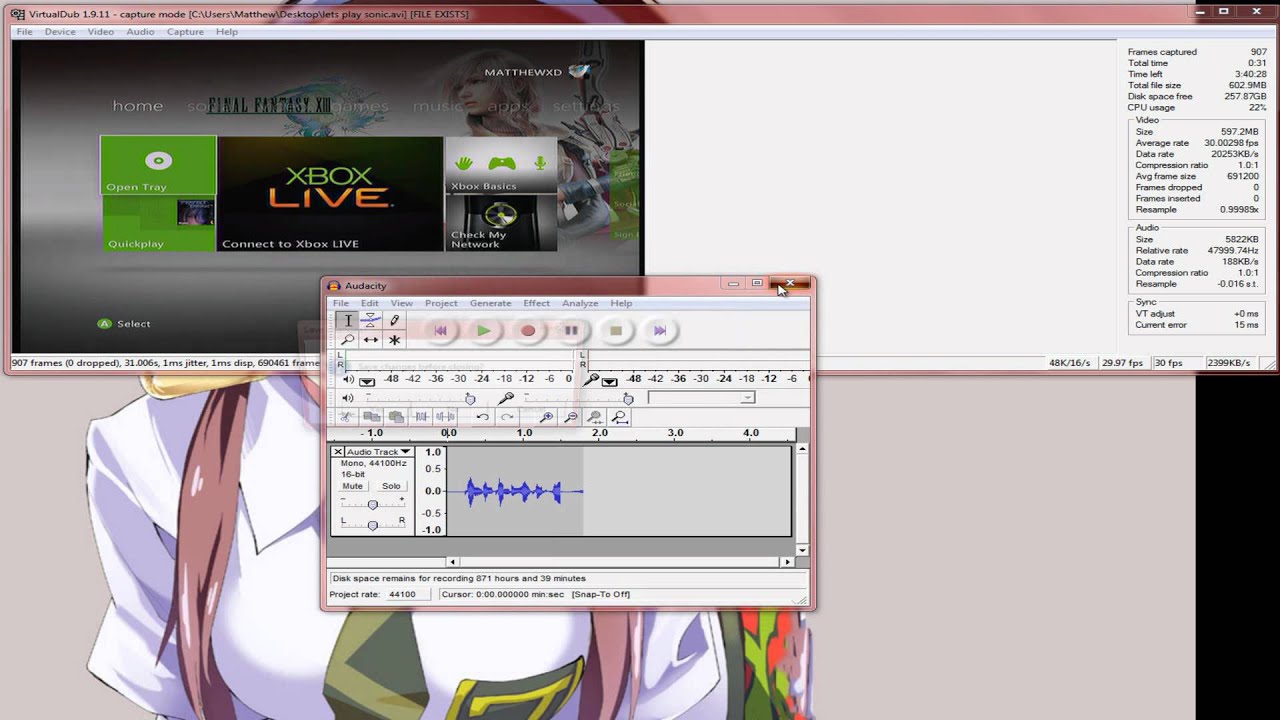
Task: Click the Cut scissors icon in Audacity
Action: tap(346, 417)
